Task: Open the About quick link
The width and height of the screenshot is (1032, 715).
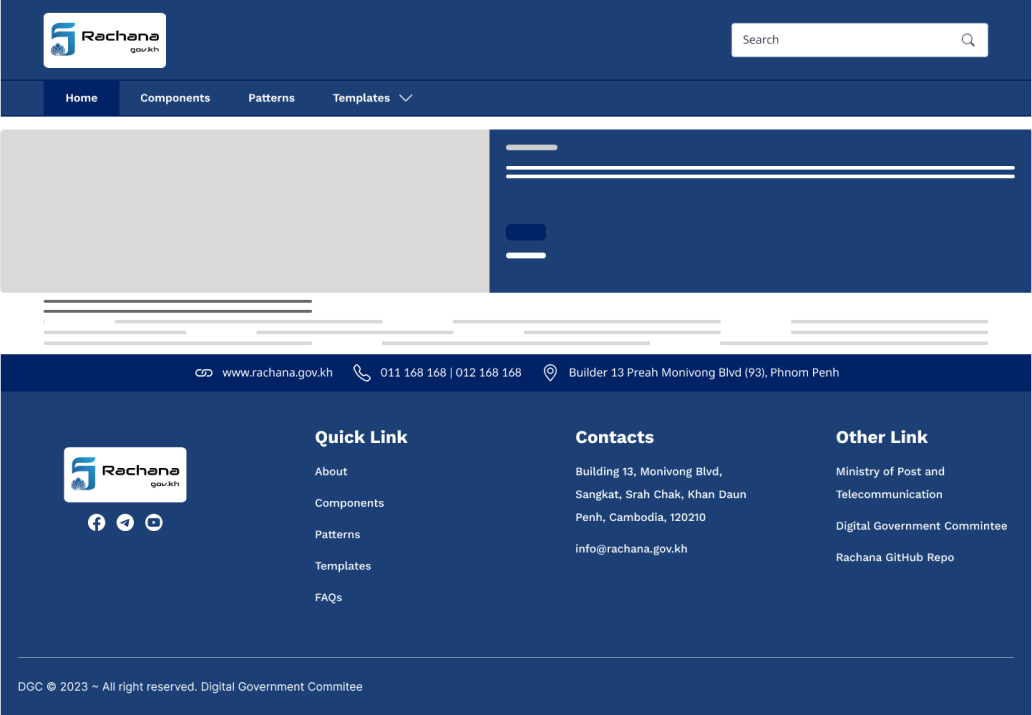Action: point(331,472)
